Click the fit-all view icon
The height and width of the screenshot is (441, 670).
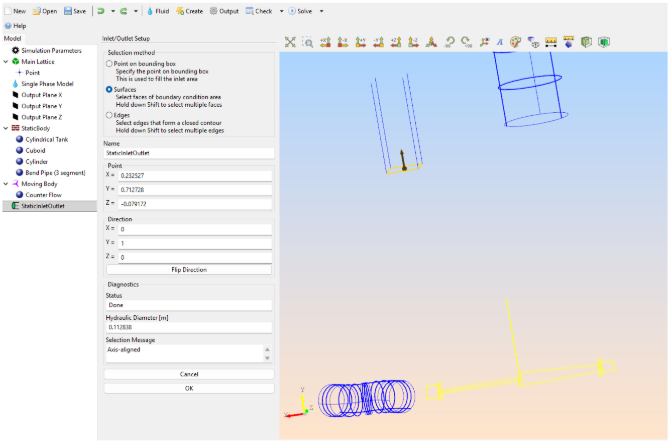click(x=290, y=43)
